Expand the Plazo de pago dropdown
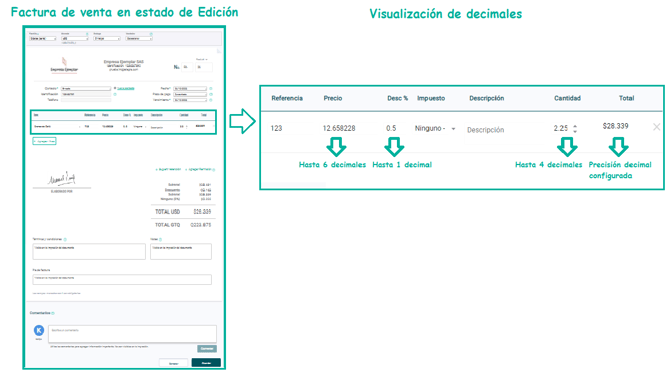This screenshot has height=384, width=670. click(x=190, y=94)
